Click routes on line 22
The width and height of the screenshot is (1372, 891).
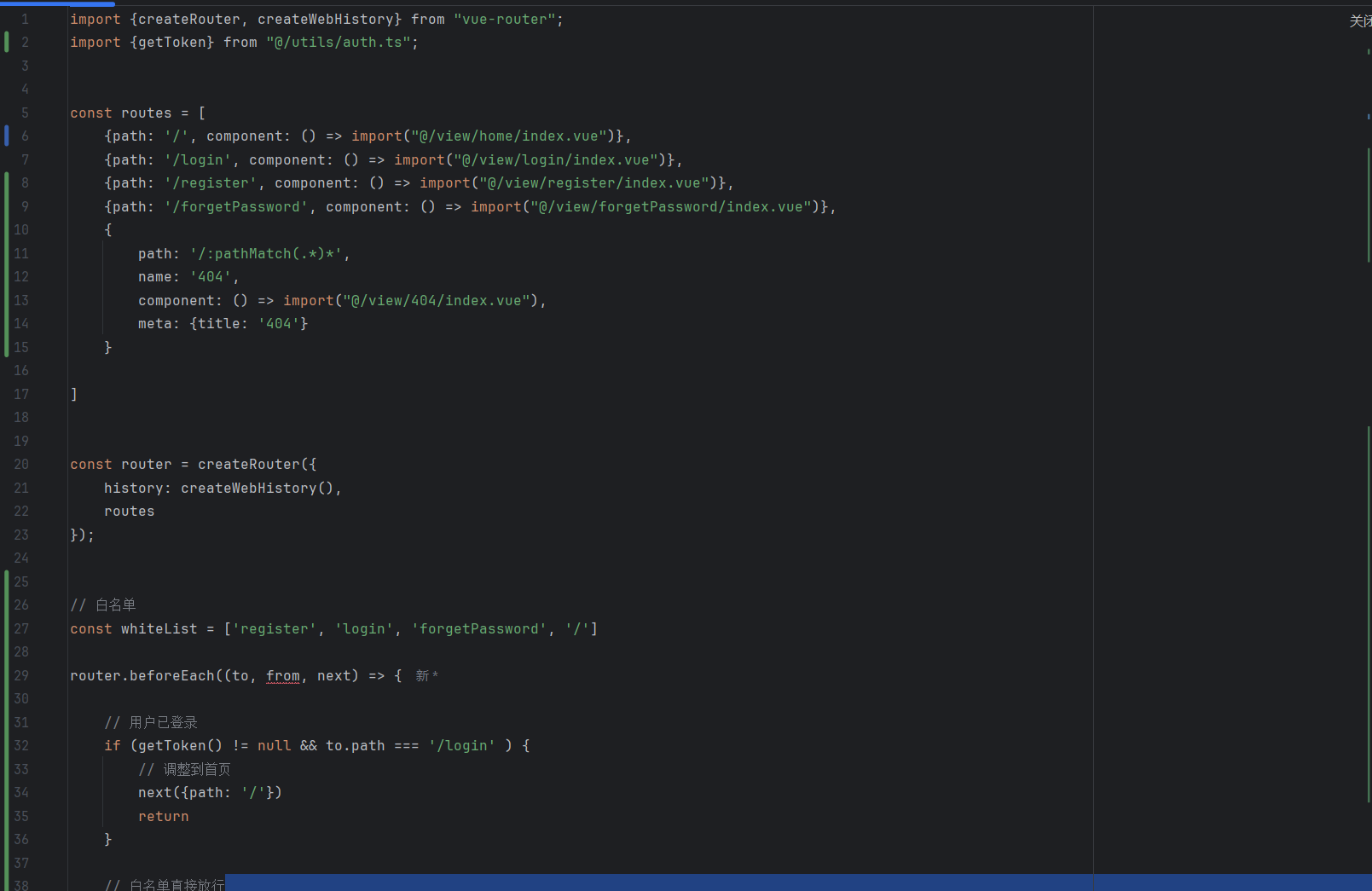pyautogui.click(x=130, y=512)
